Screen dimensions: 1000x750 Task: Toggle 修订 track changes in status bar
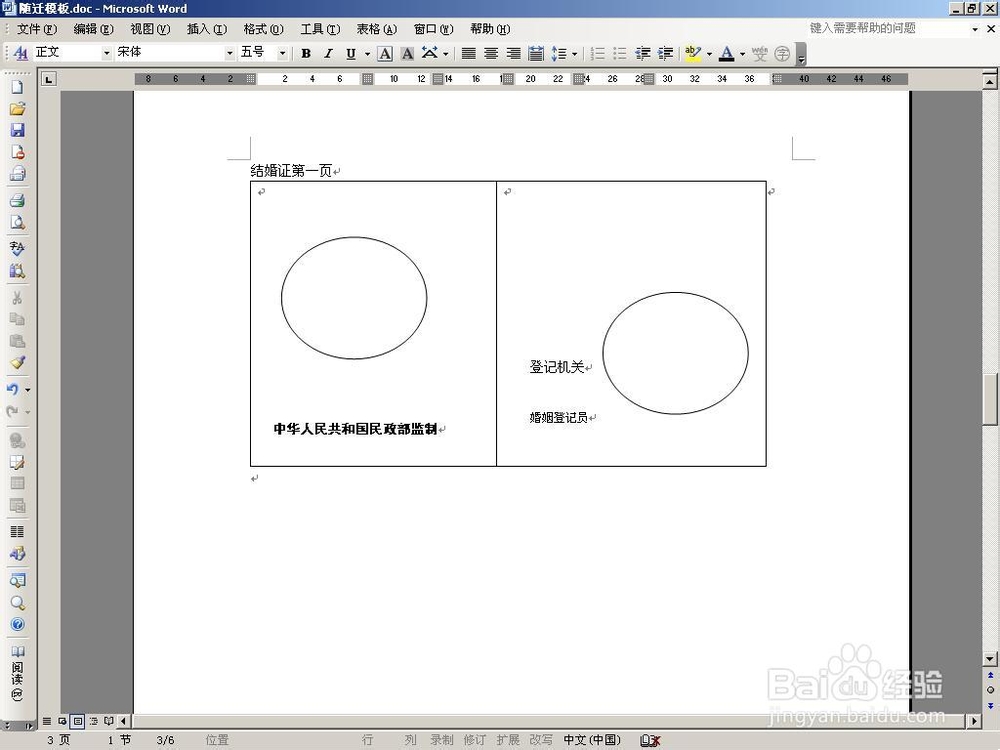click(x=474, y=740)
